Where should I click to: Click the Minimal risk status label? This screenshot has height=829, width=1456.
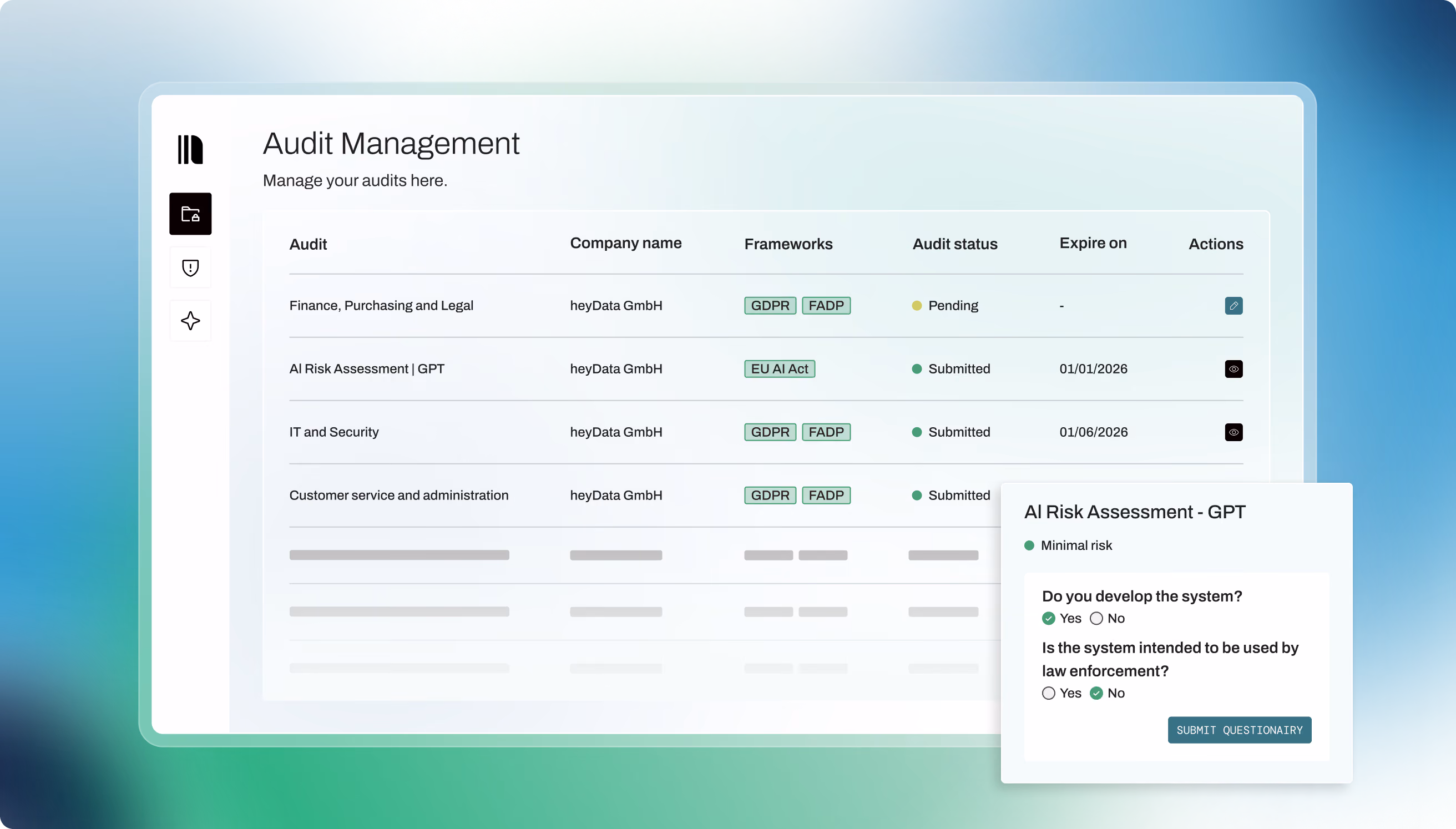coord(1068,545)
